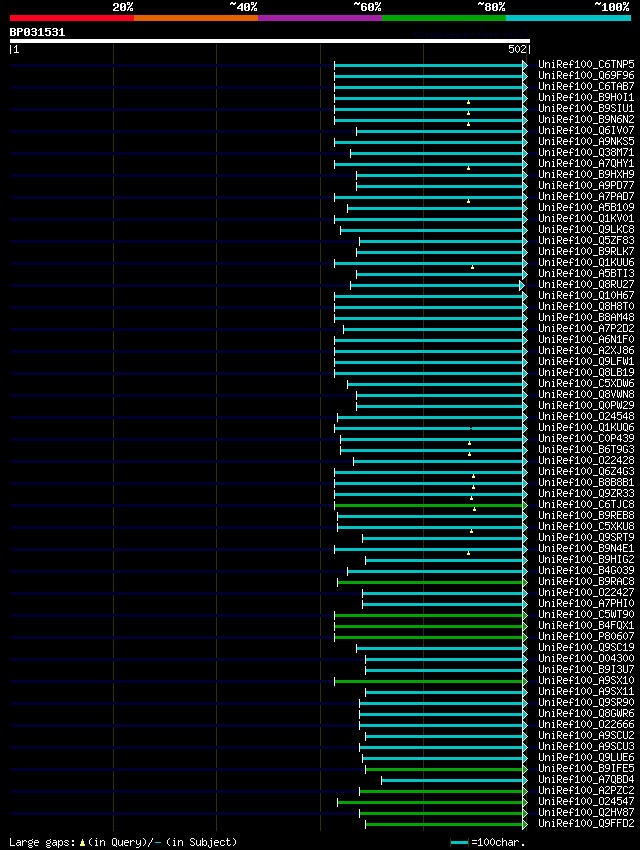The image size is (640, 850).
Task: Select the UniRef100_A7QHY1 label
Action: [586, 163]
